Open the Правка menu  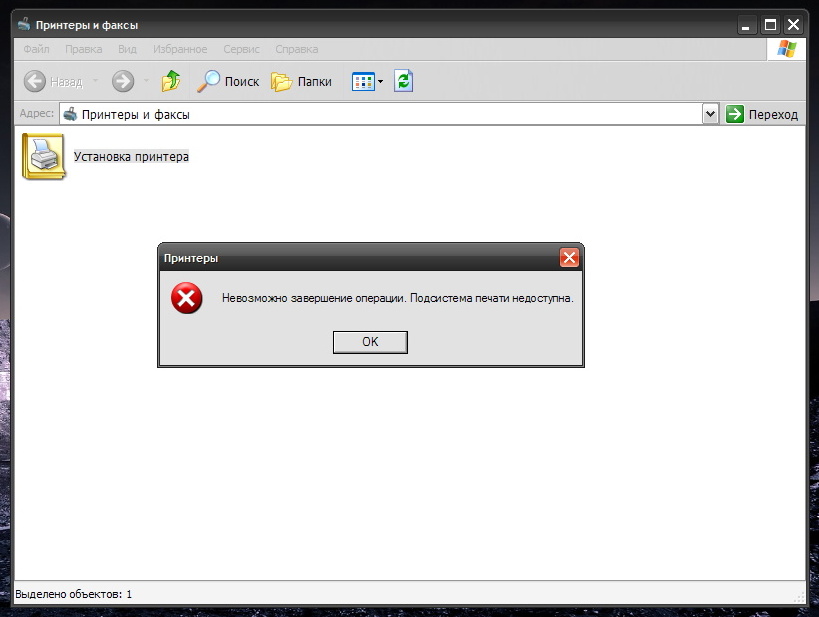coord(84,49)
